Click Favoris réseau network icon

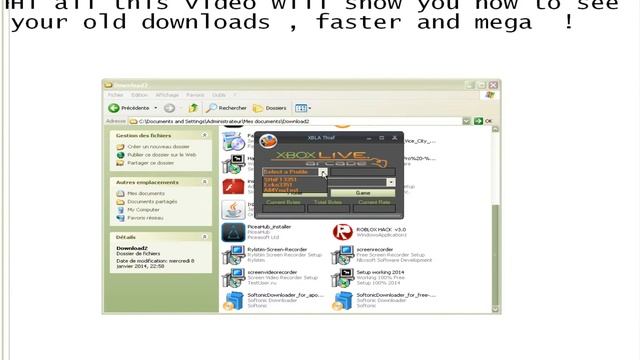[120, 218]
